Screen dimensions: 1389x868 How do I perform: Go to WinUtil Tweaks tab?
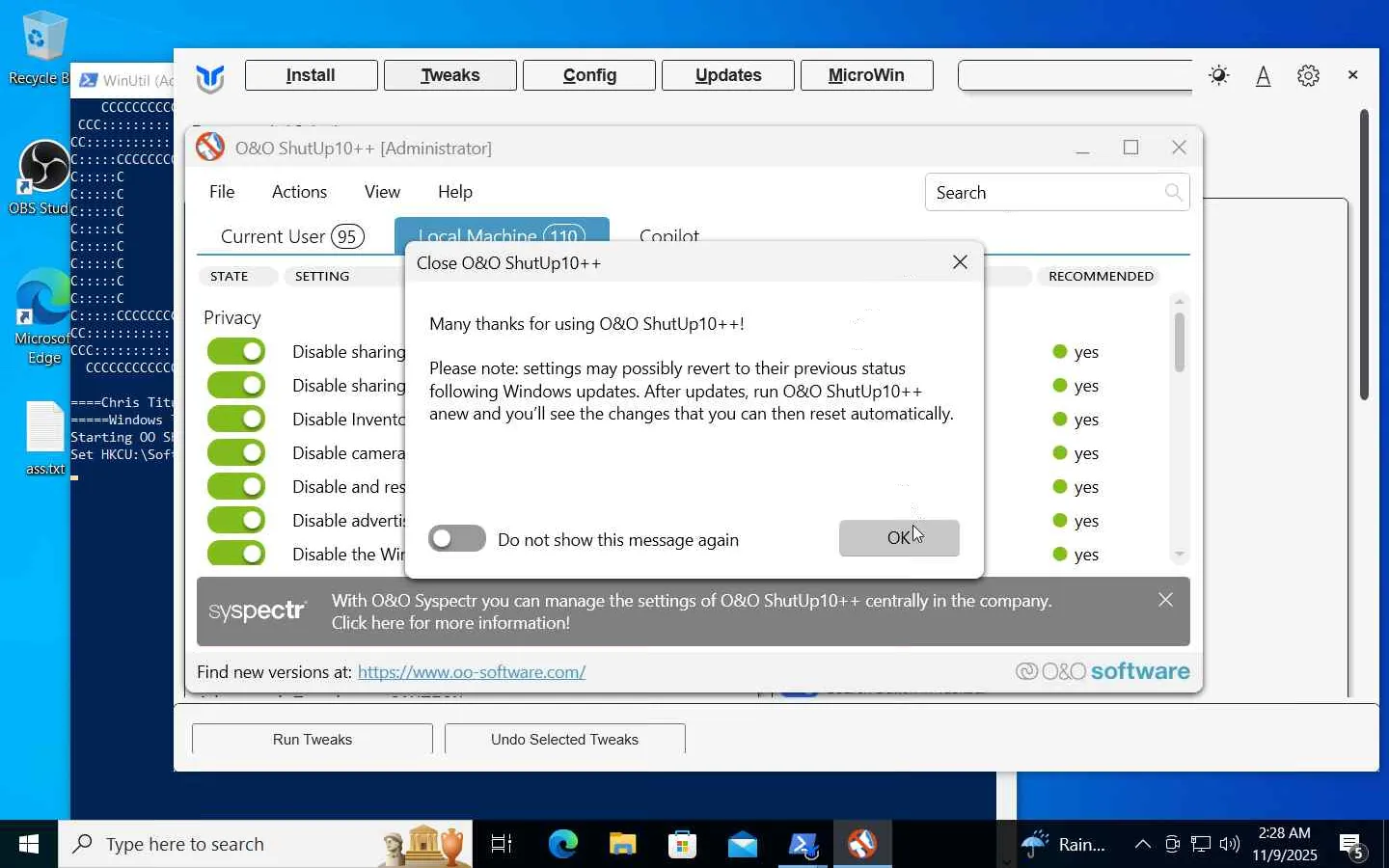pyautogui.click(x=450, y=75)
